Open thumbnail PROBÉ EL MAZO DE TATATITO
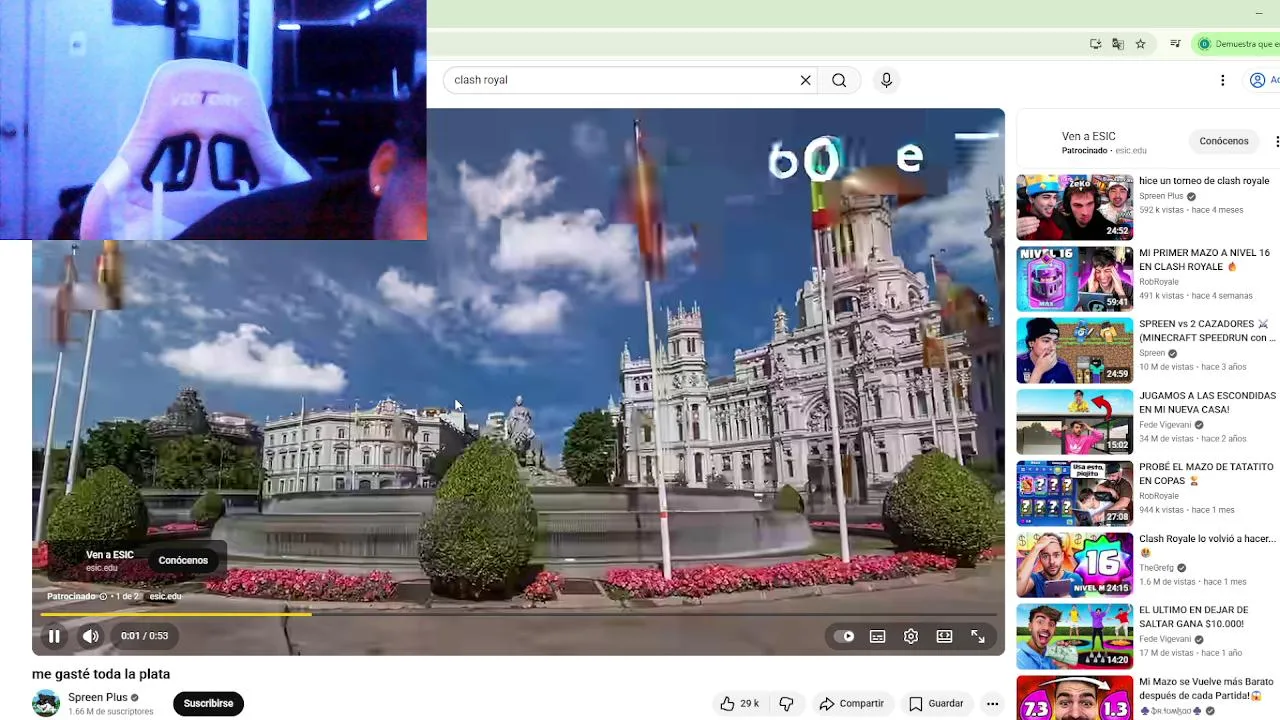 click(1075, 494)
